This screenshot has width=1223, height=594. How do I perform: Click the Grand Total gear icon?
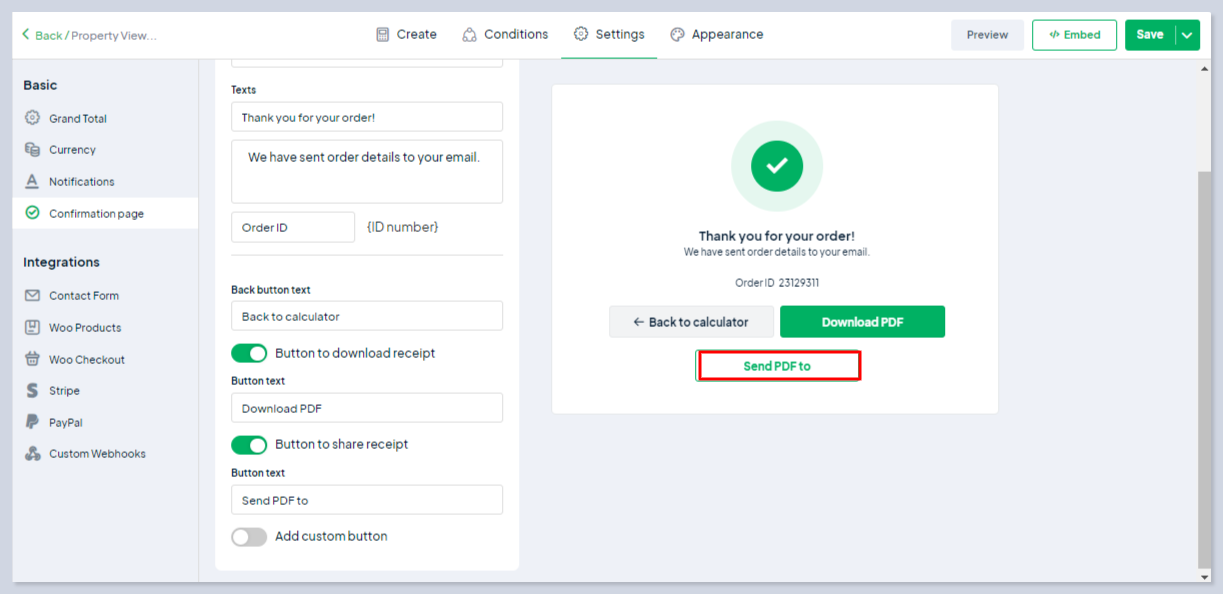[32, 118]
